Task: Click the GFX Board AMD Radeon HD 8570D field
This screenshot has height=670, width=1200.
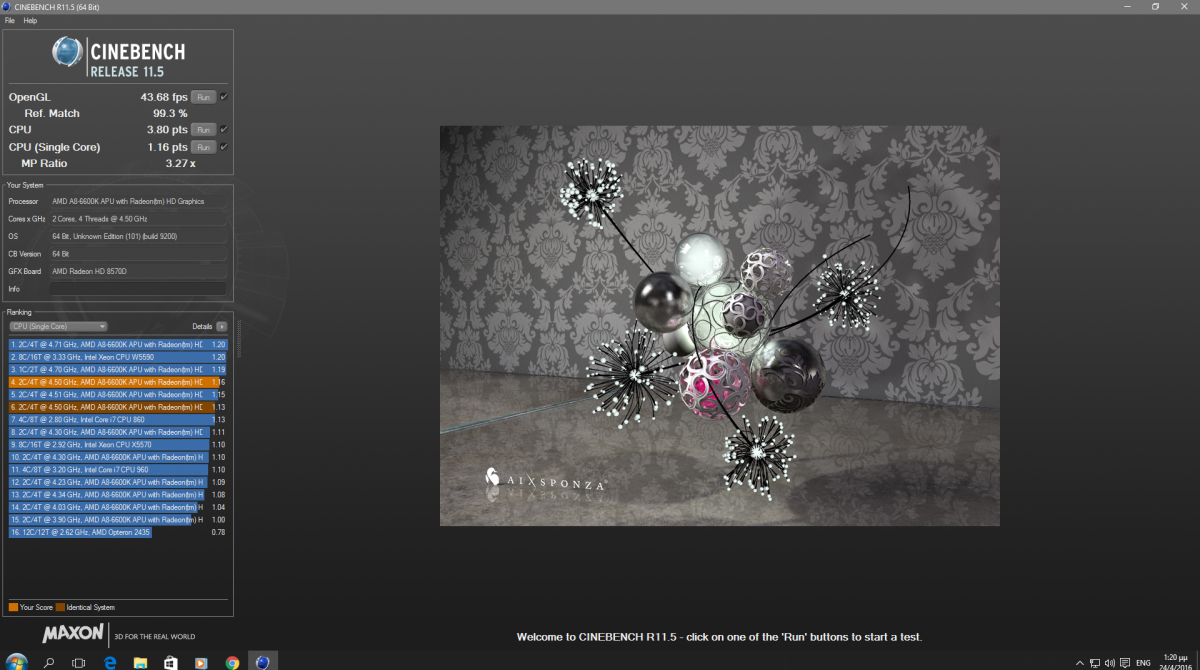Action: pos(138,271)
